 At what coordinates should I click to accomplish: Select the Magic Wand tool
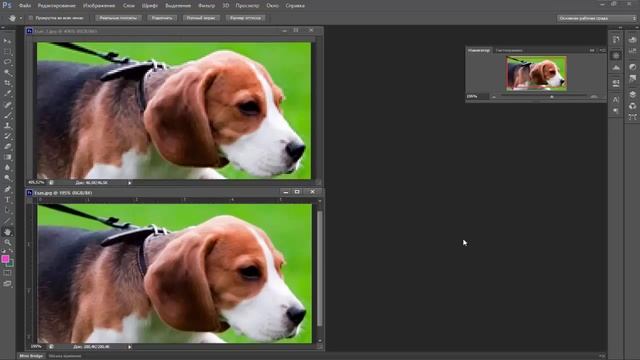[7, 73]
